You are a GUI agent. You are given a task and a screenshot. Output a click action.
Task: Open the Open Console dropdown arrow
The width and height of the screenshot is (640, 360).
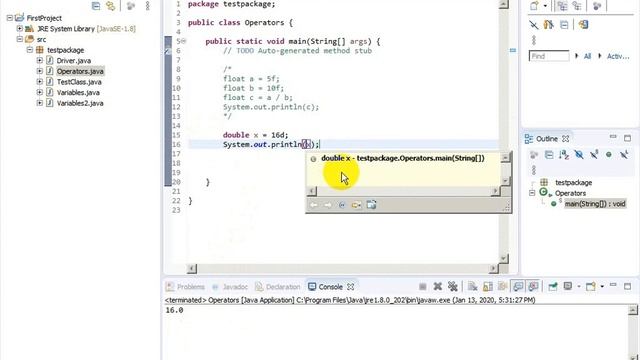click(602, 287)
